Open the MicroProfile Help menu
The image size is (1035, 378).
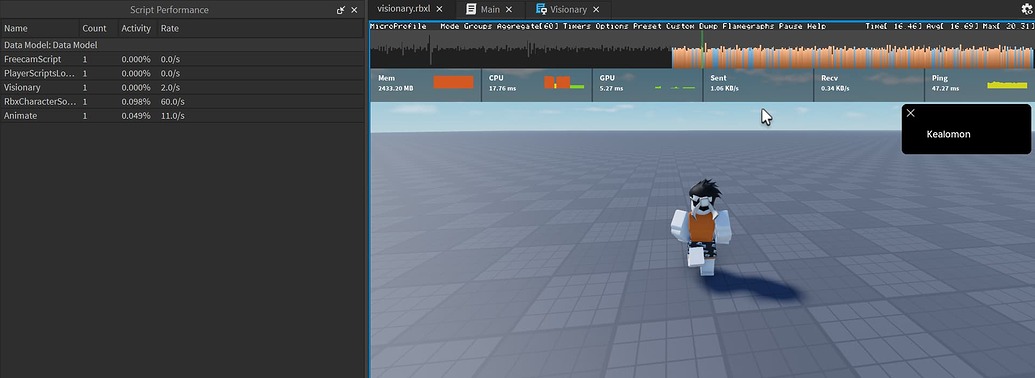[x=817, y=26]
